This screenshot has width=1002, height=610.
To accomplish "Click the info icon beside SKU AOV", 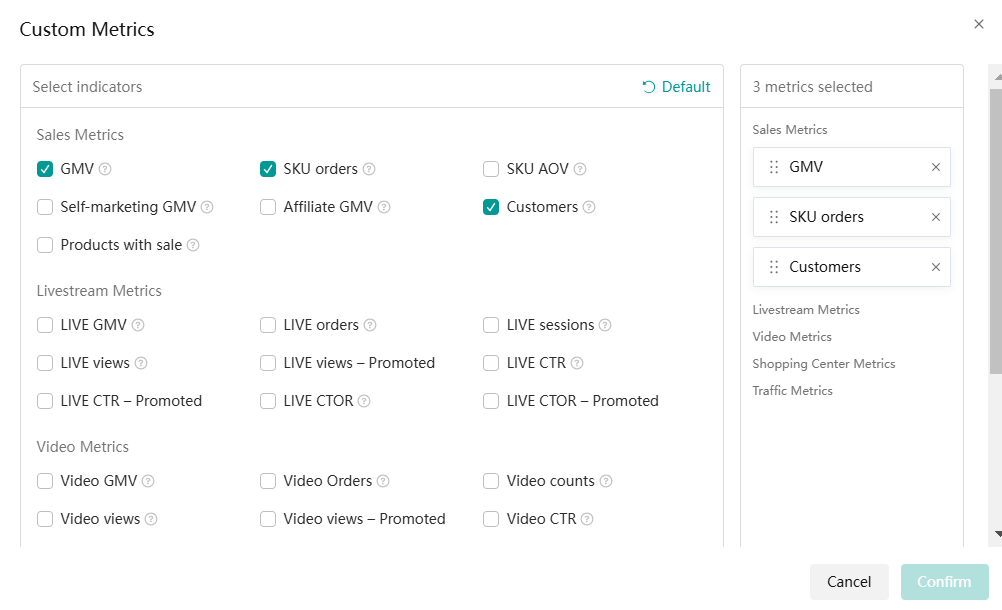I will click(x=580, y=170).
